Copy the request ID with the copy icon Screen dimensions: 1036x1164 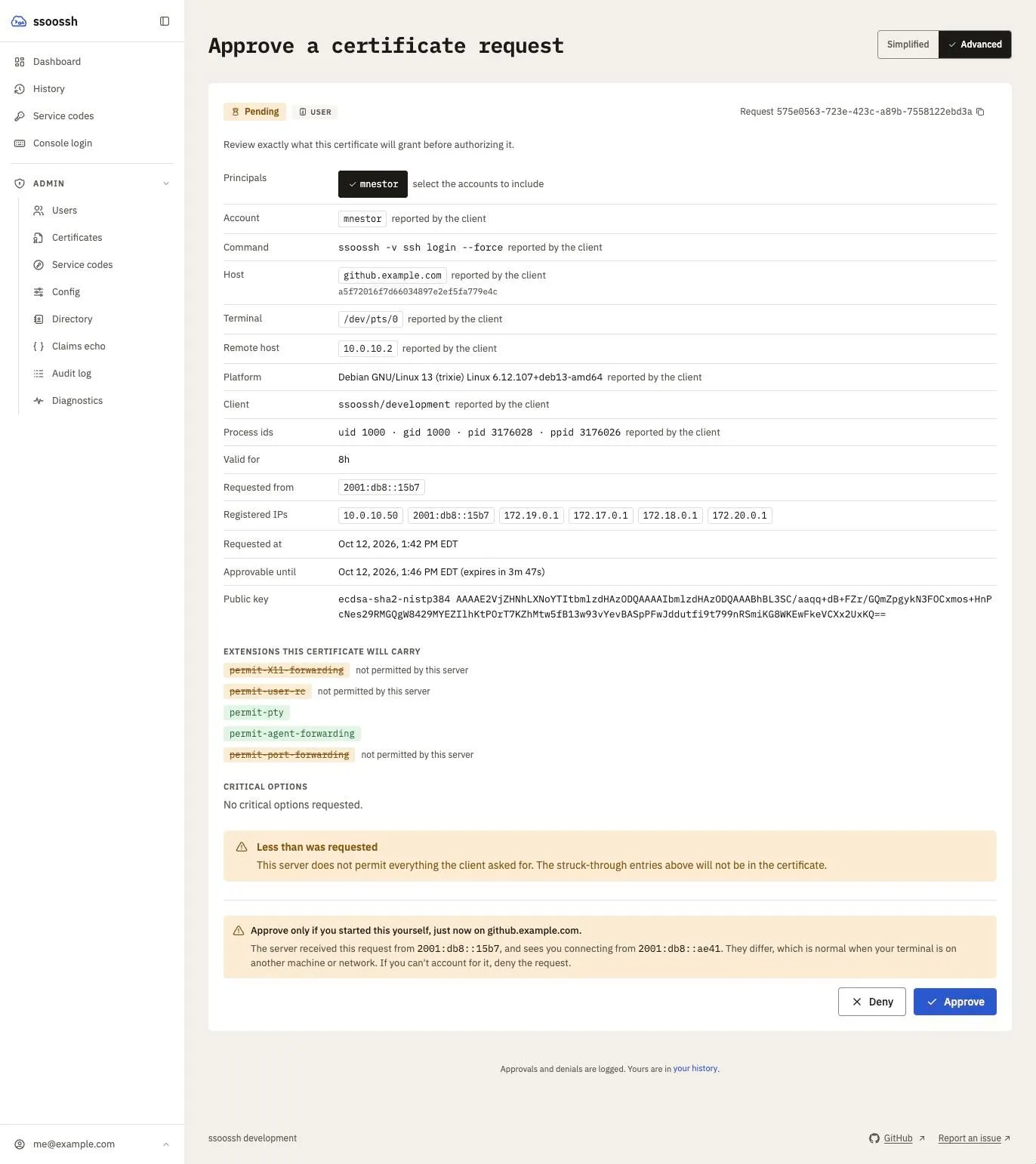click(980, 112)
